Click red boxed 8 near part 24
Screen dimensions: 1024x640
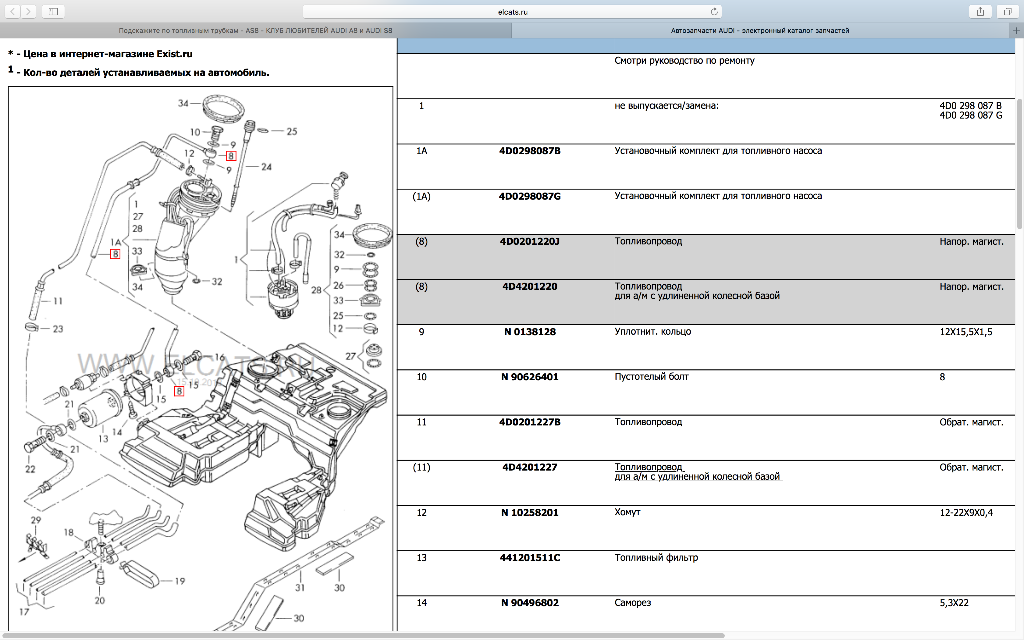[230, 155]
